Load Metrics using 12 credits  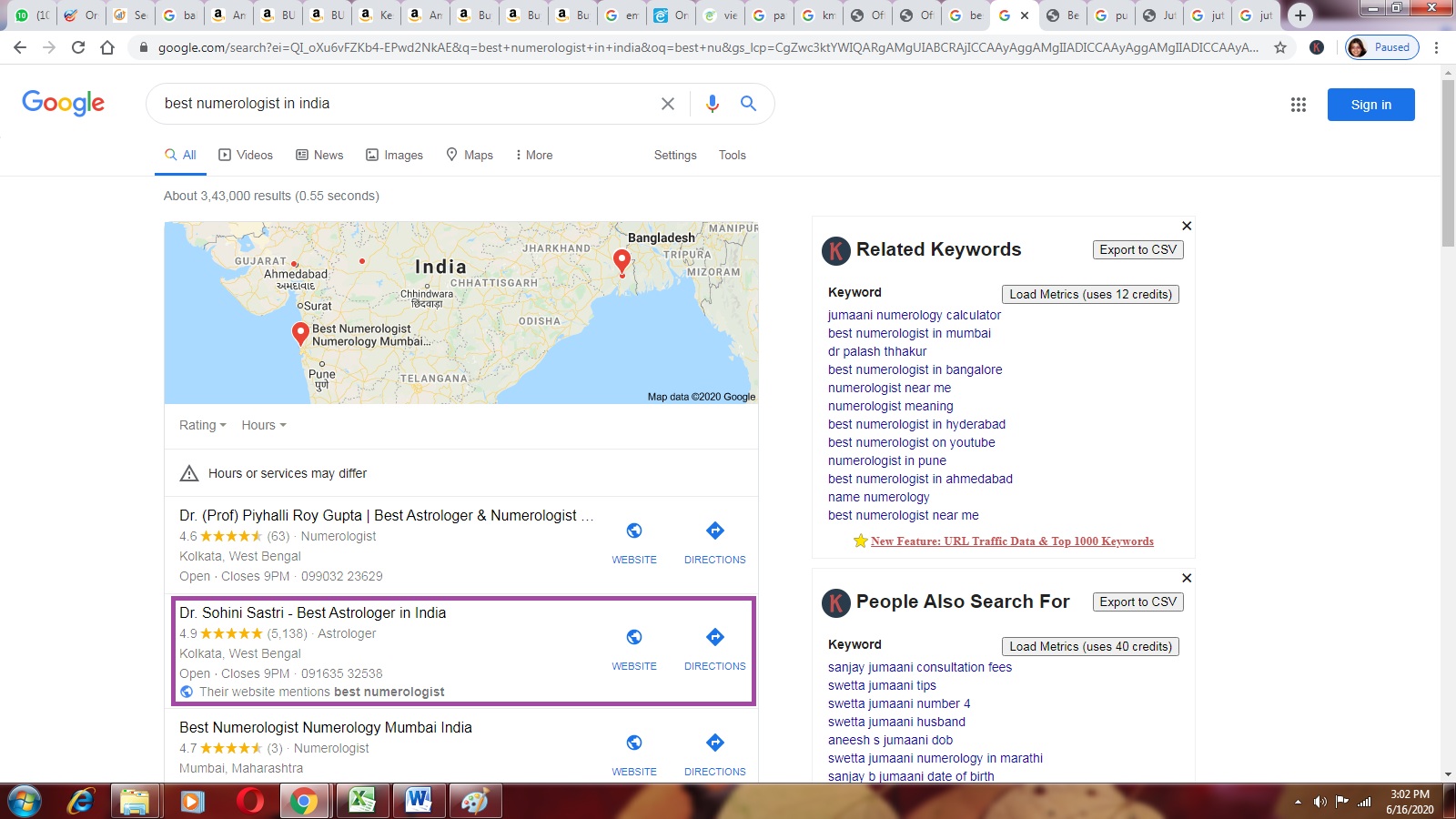click(x=1090, y=294)
